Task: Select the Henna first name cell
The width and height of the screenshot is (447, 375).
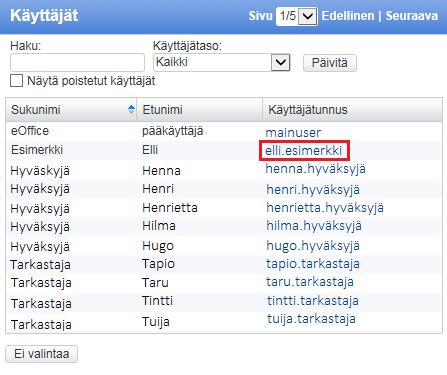Action: pyautogui.click(x=161, y=171)
